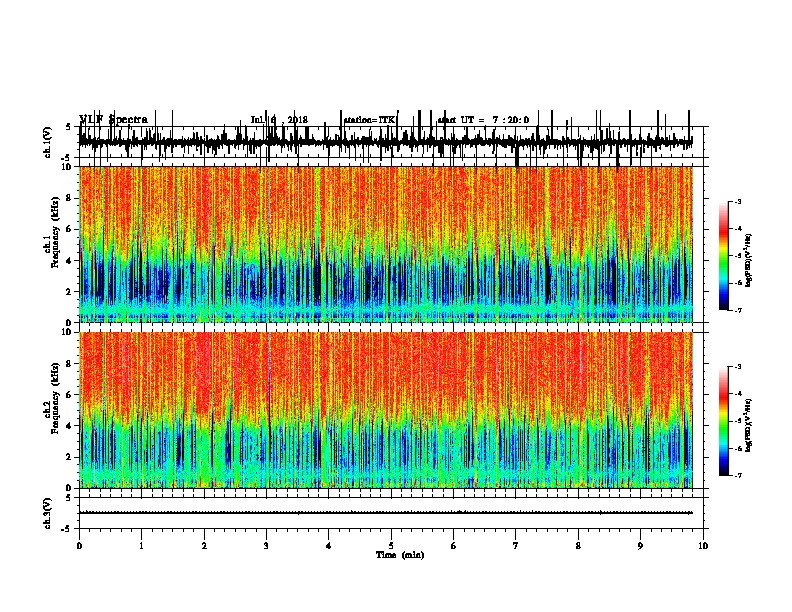Click the "4" tick on the time axis
The image size is (792, 612).
(329, 546)
